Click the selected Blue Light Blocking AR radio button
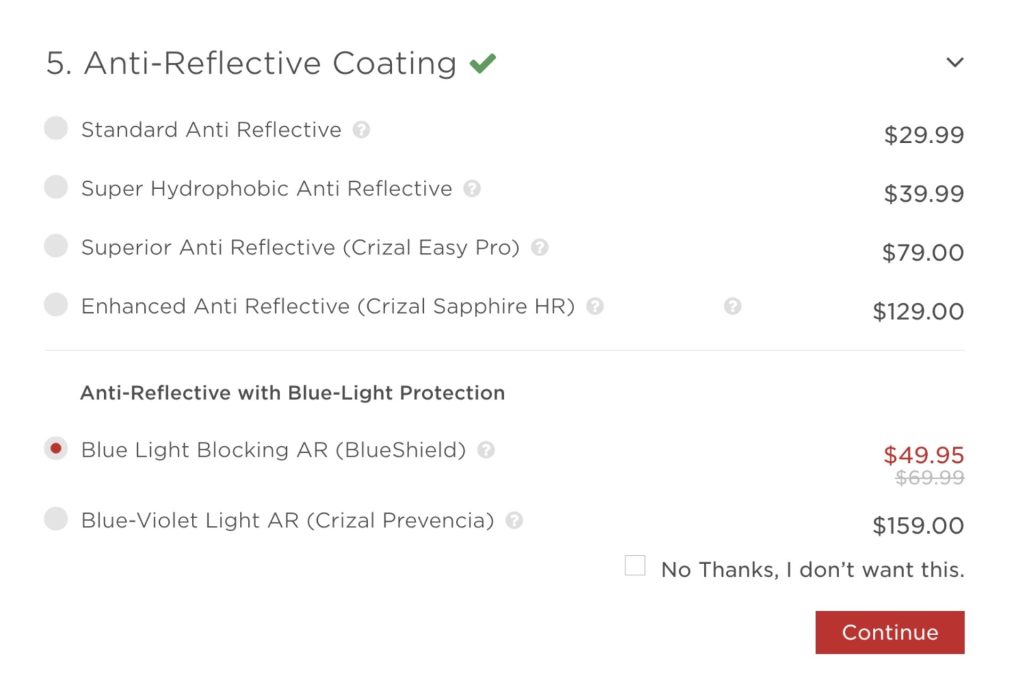Viewport: 1024px width, 683px height. pyautogui.click(x=57, y=450)
